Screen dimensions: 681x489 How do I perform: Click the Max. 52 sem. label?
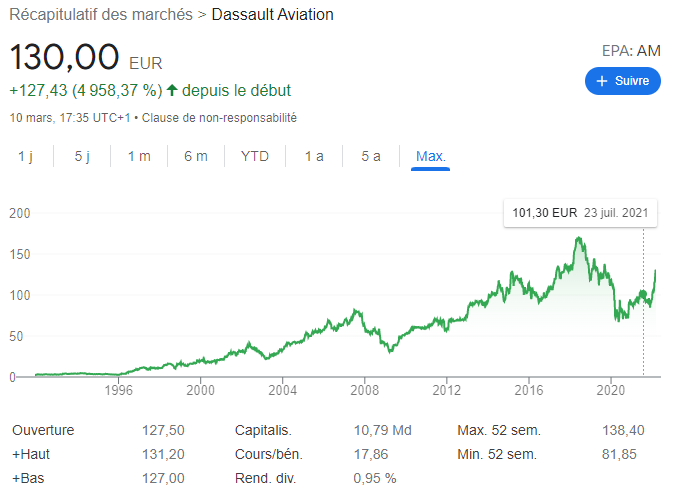click(x=499, y=430)
